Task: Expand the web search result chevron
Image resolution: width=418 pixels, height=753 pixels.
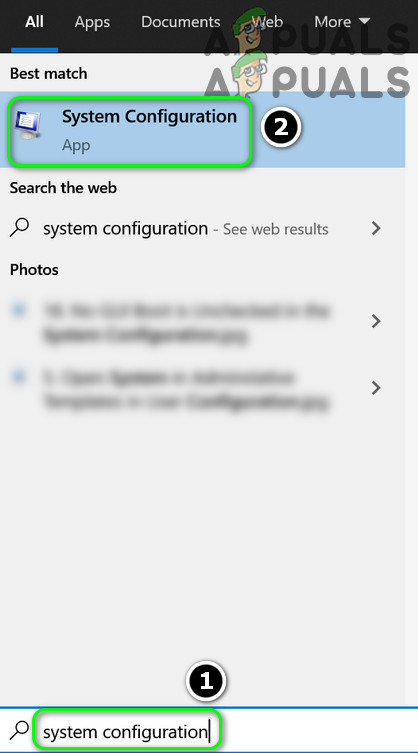Action: [376, 229]
